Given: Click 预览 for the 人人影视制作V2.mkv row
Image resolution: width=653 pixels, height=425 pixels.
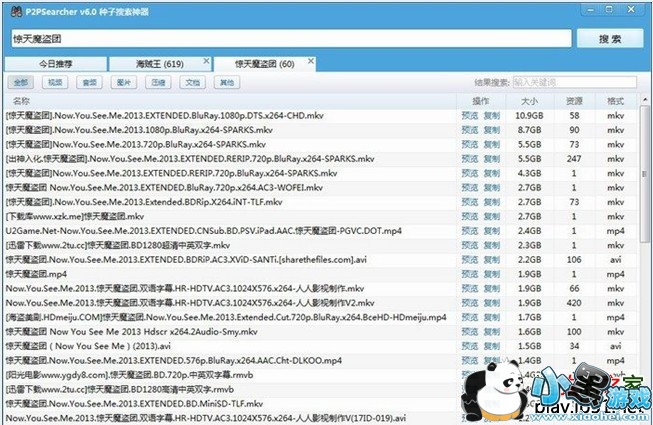Looking at the screenshot, I should pyautogui.click(x=470, y=303).
